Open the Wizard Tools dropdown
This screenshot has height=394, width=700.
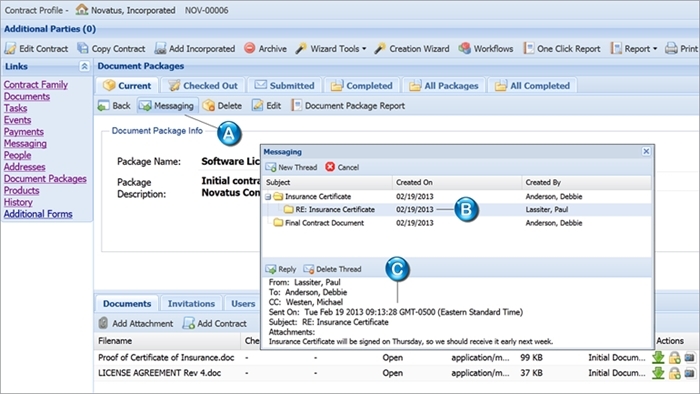coord(331,48)
